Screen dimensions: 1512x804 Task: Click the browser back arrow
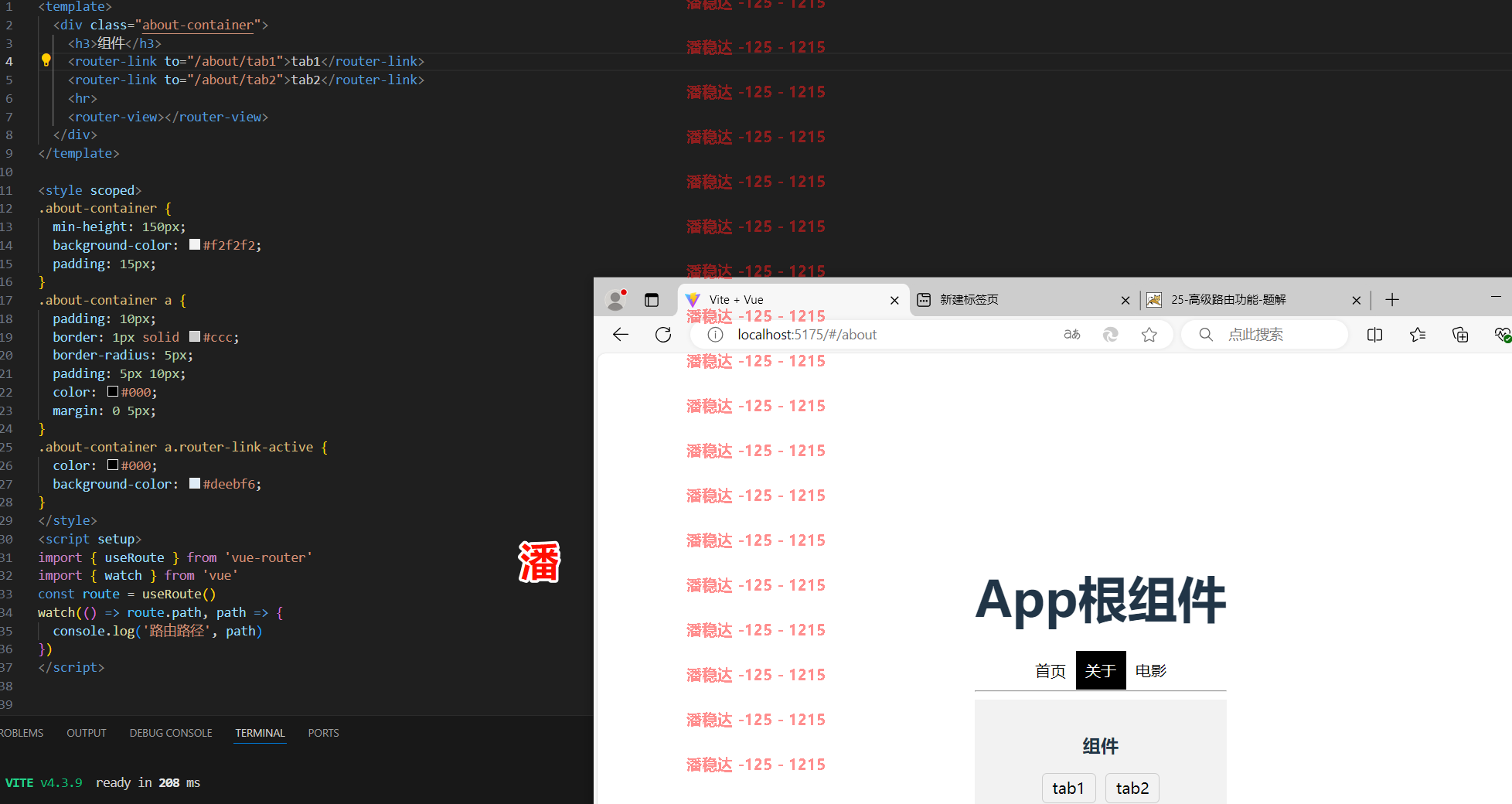pos(621,335)
